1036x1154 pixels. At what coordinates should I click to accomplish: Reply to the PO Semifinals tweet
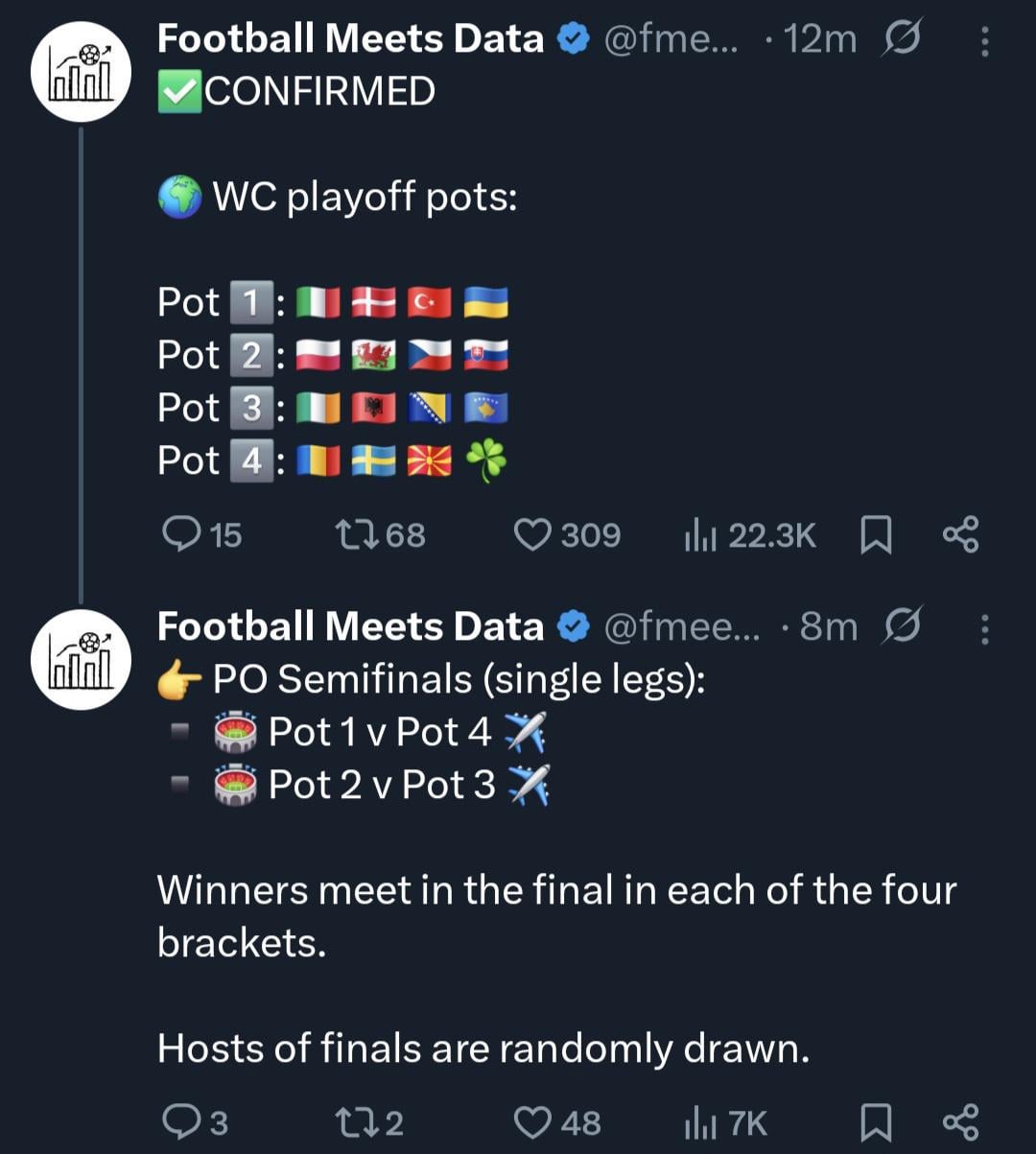click(x=179, y=1121)
